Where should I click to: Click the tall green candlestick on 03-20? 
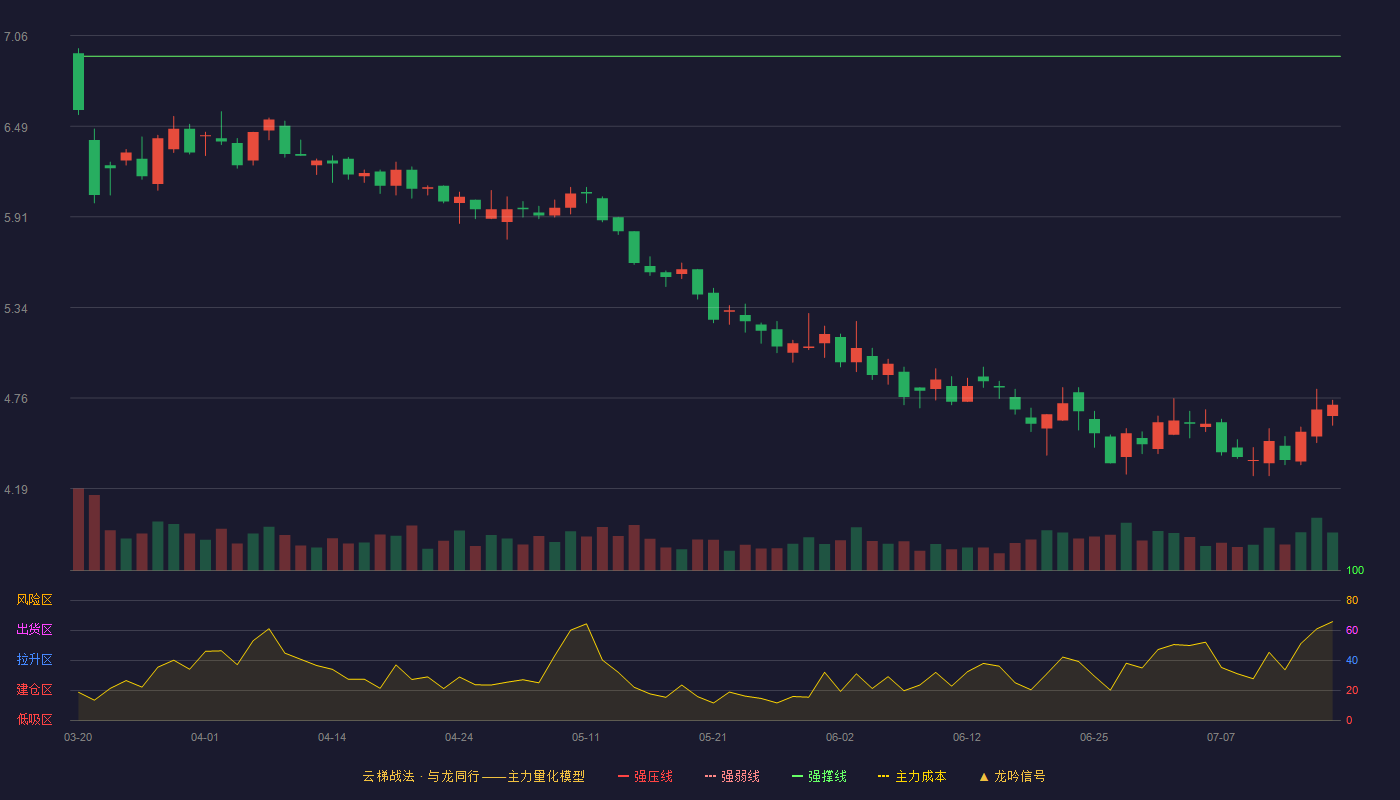78,82
